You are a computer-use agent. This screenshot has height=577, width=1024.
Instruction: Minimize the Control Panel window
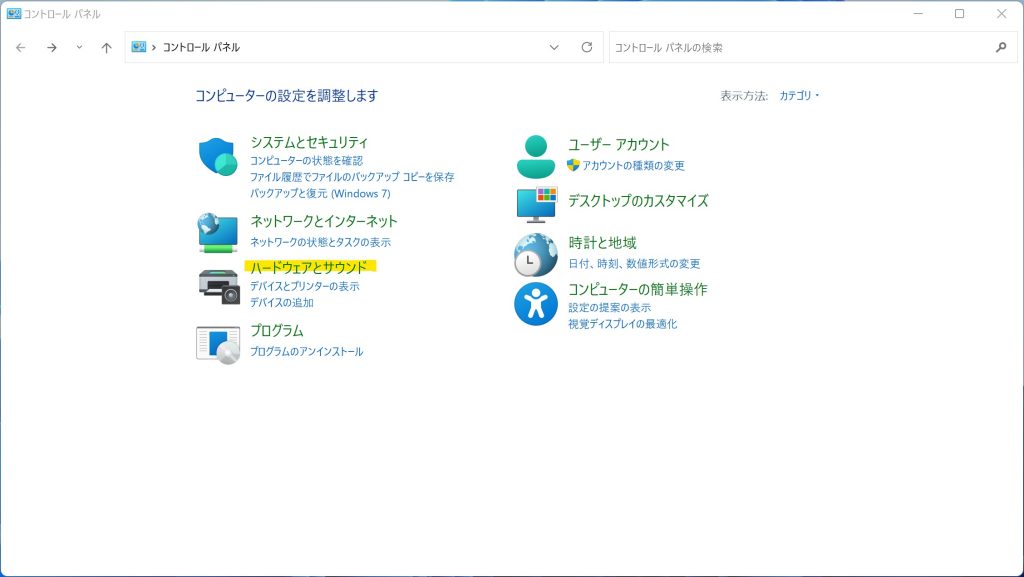918,14
